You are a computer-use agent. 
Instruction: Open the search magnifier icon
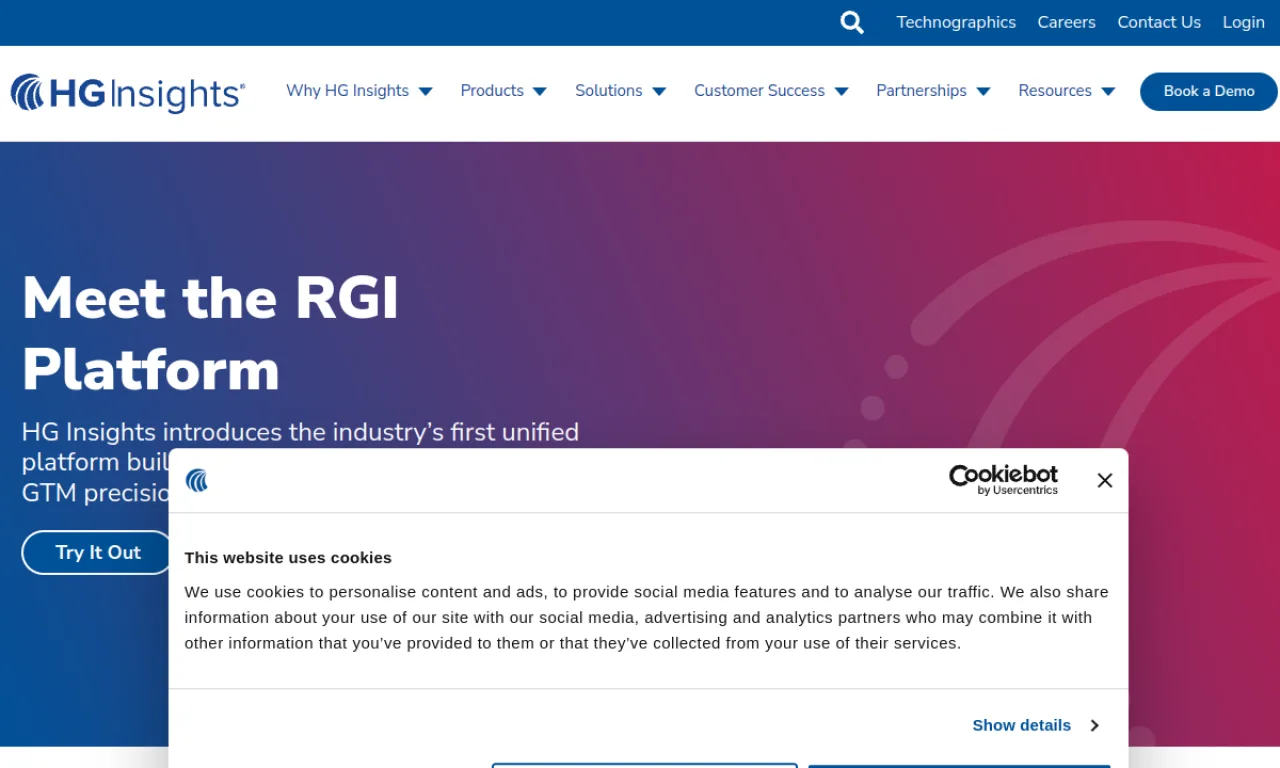coord(852,22)
